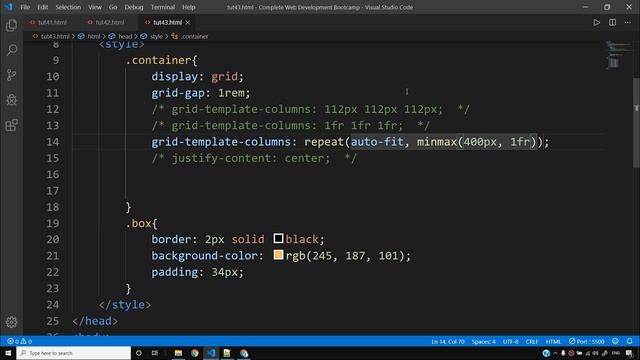Click Ln 14, Col 70 in the status bar

point(448,341)
